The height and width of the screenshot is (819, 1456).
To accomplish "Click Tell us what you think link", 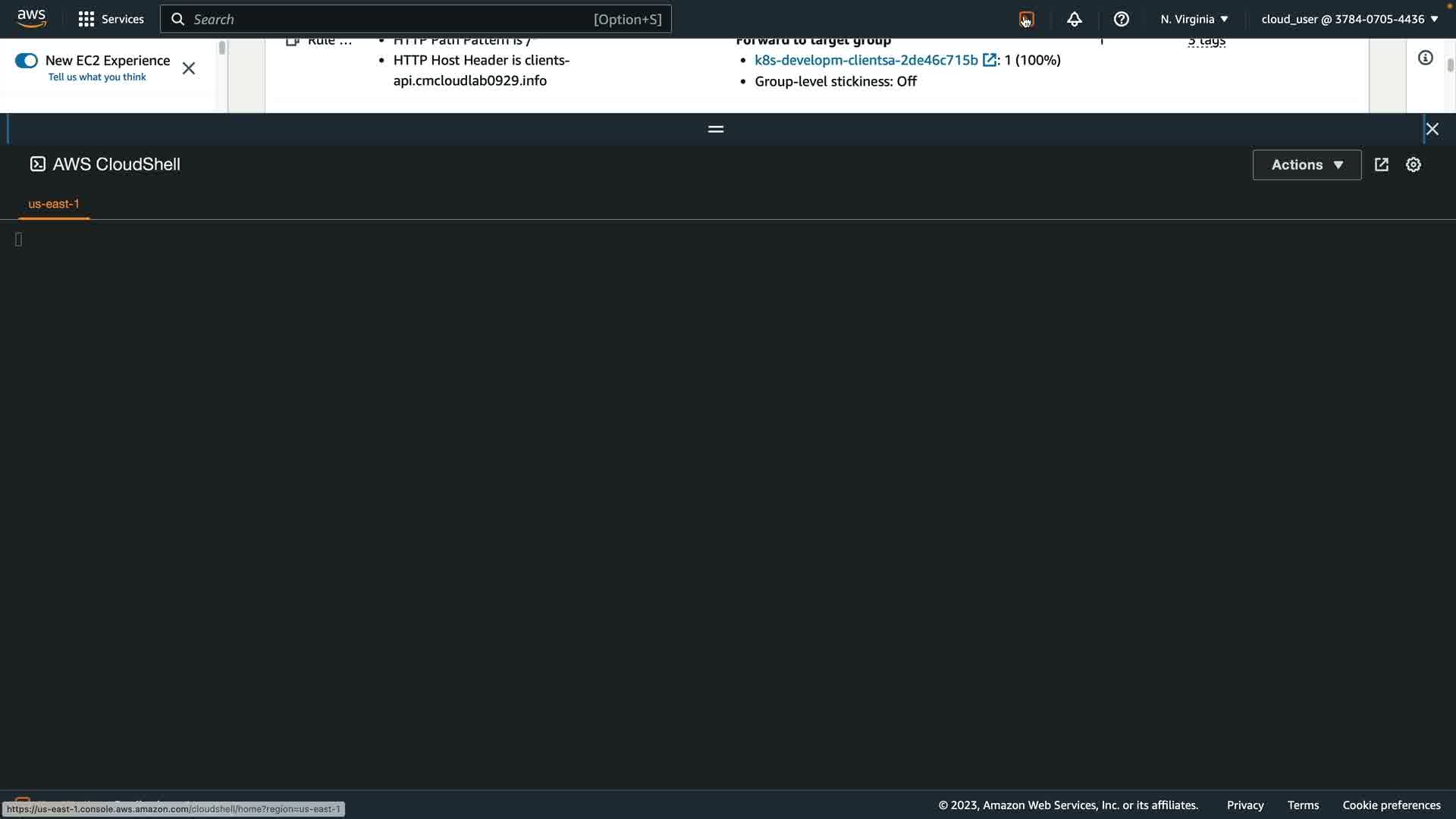I will (x=97, y=77).
